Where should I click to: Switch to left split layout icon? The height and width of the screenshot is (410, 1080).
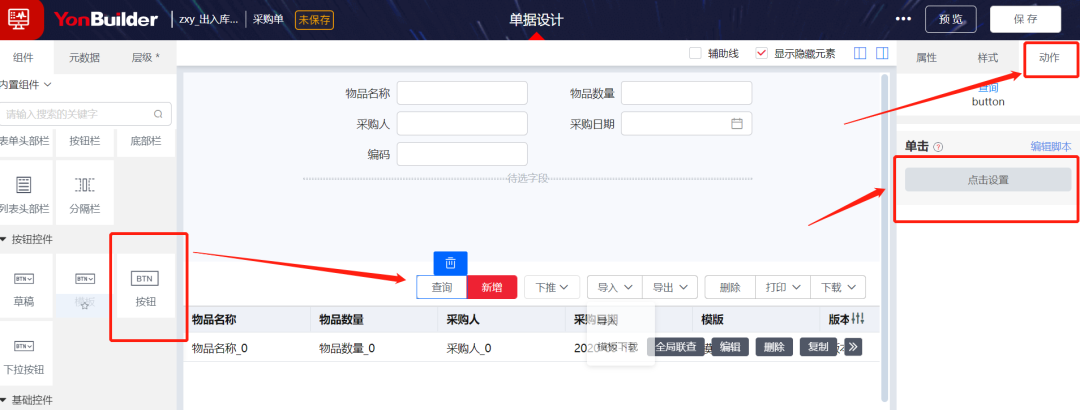click(x=860, y=53)
